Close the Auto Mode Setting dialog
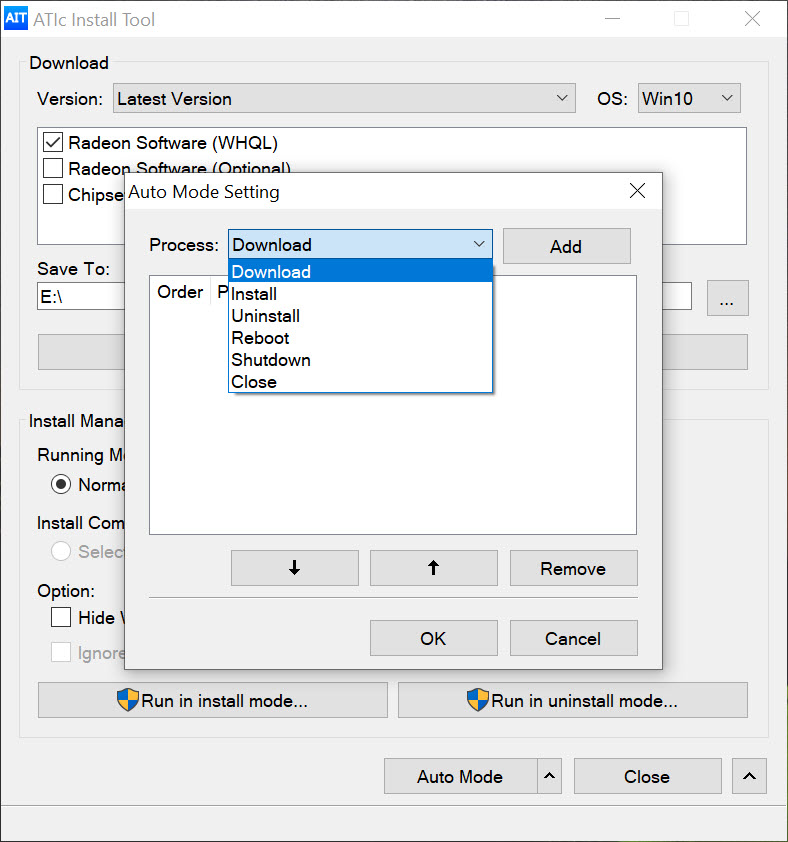 pyautogui.click(x=637, y=190)
